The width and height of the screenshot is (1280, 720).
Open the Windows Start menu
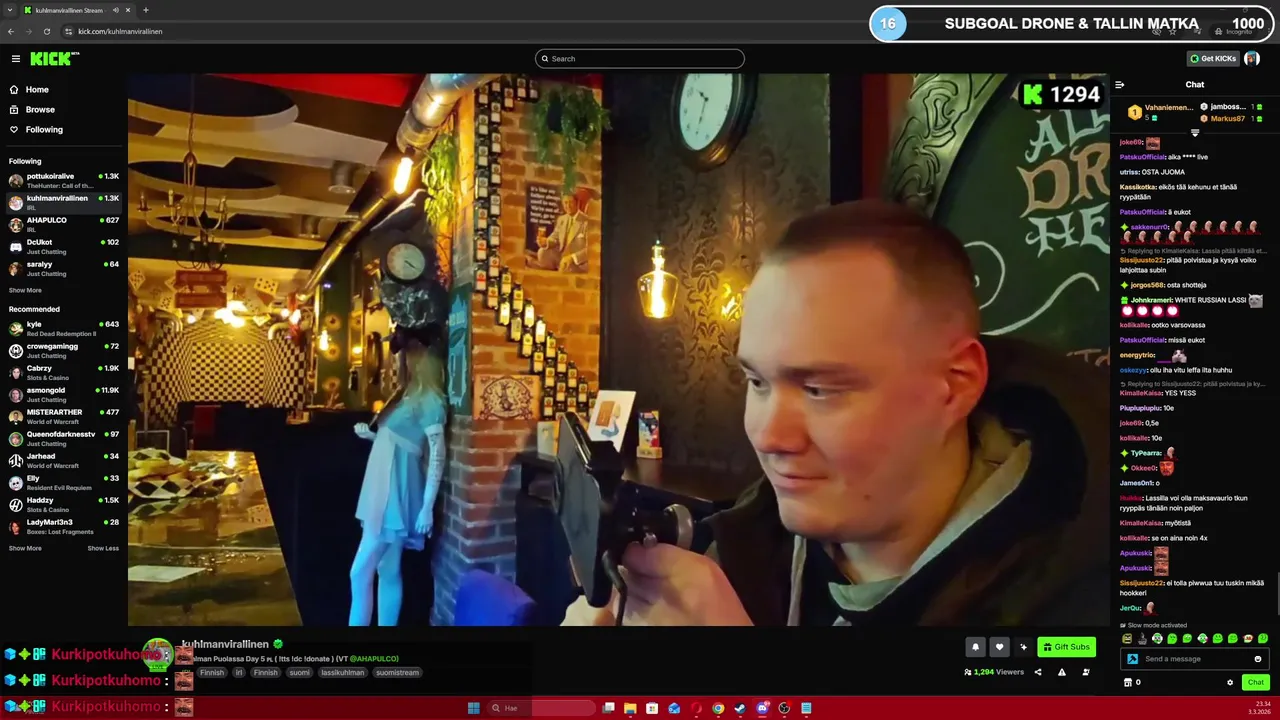click(474, 708)
